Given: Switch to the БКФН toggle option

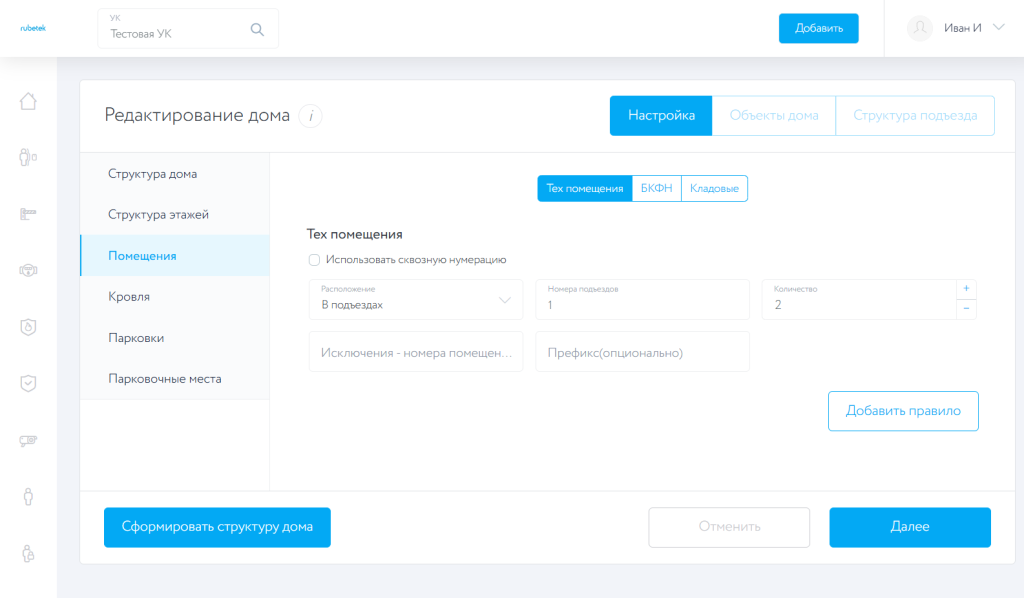Looking at the screenshot, I should pos(656,188).
